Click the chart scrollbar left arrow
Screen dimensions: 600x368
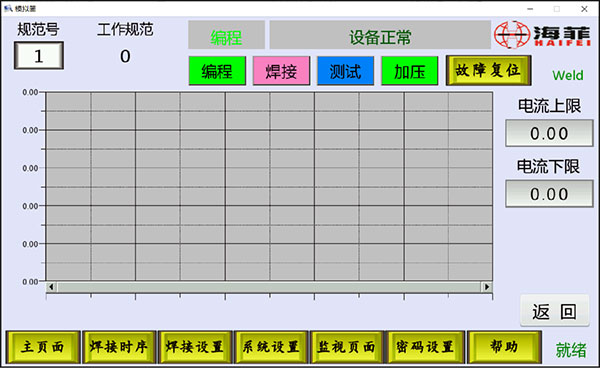point(51,287)
